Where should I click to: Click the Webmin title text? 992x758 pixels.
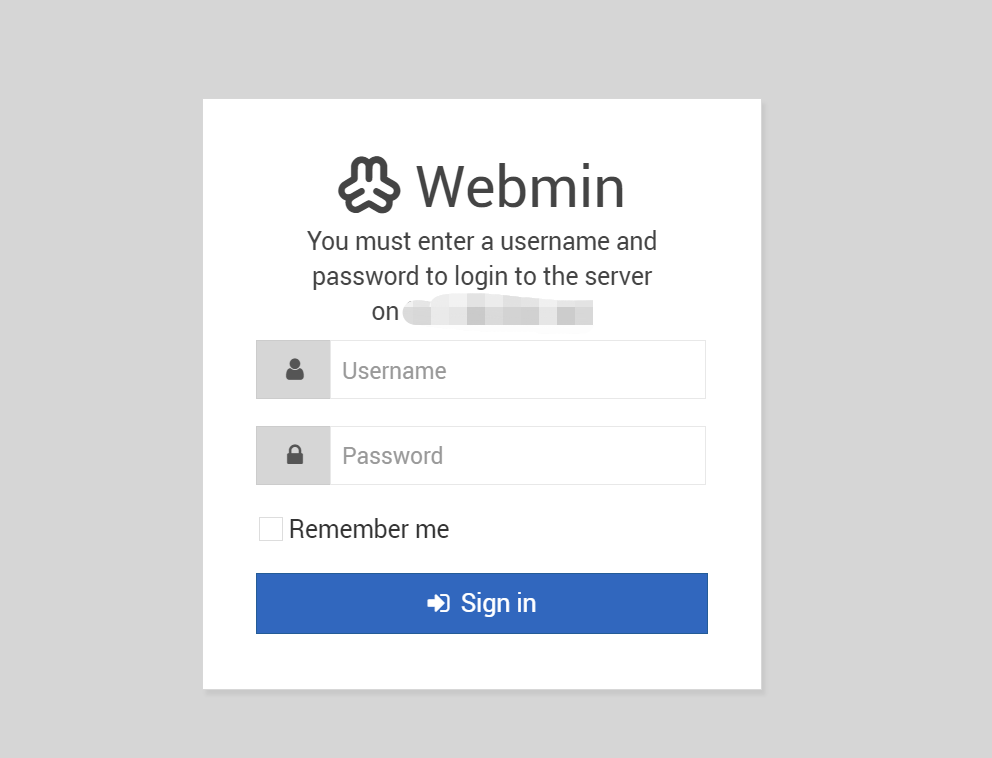pos(520,186)
